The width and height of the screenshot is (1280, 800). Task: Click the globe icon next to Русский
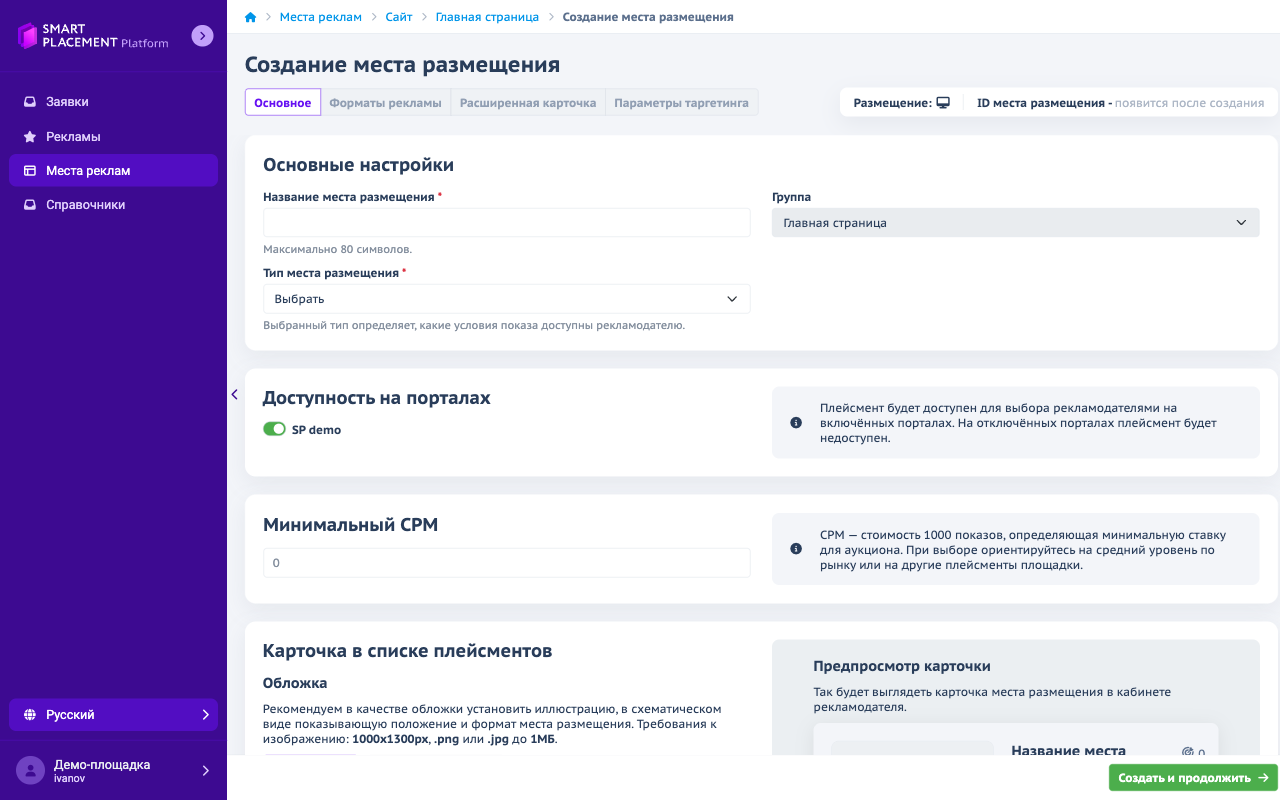click(30, 715)
